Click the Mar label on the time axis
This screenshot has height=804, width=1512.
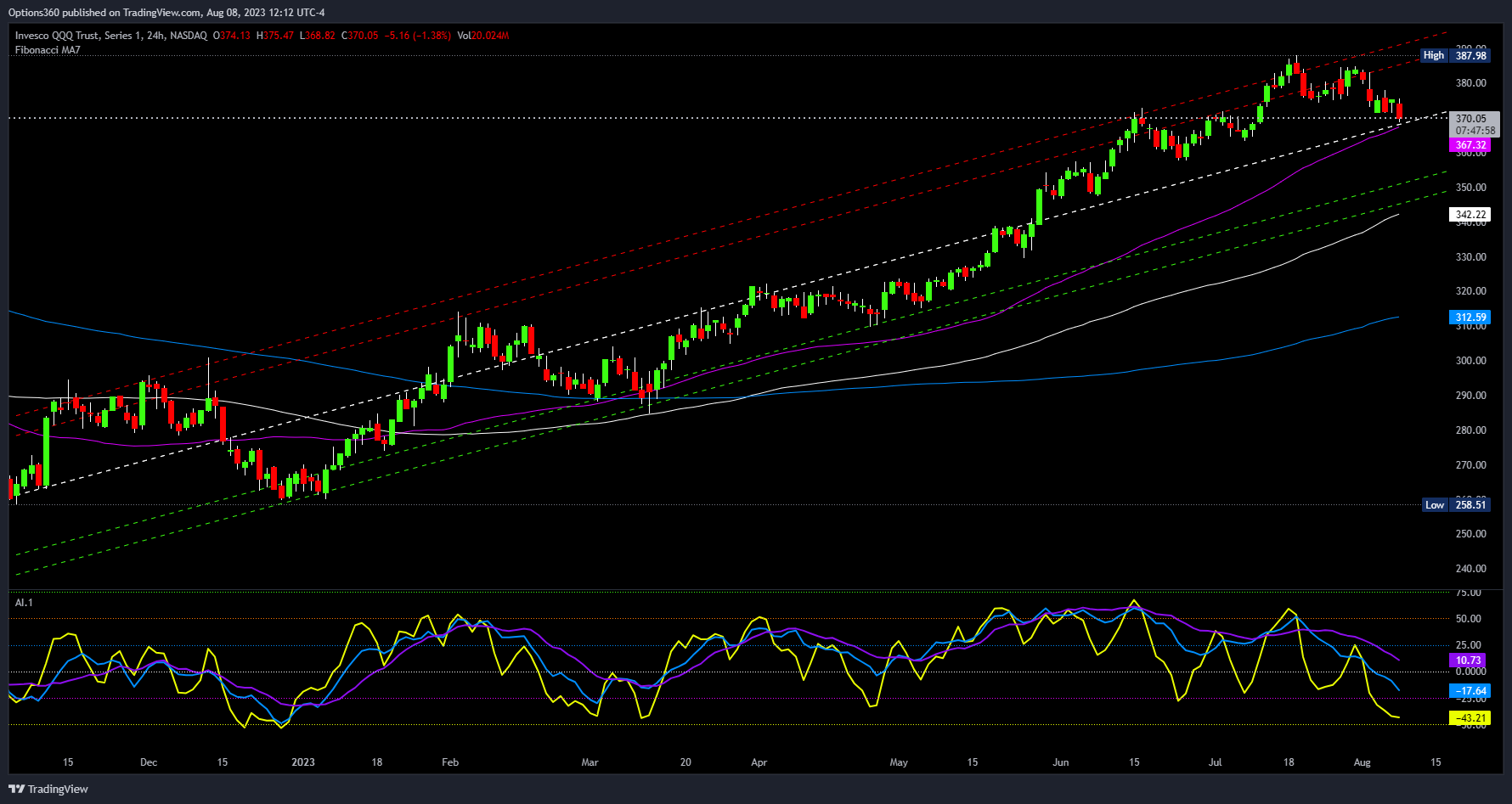pyautogui.click(x=590, y=762)
